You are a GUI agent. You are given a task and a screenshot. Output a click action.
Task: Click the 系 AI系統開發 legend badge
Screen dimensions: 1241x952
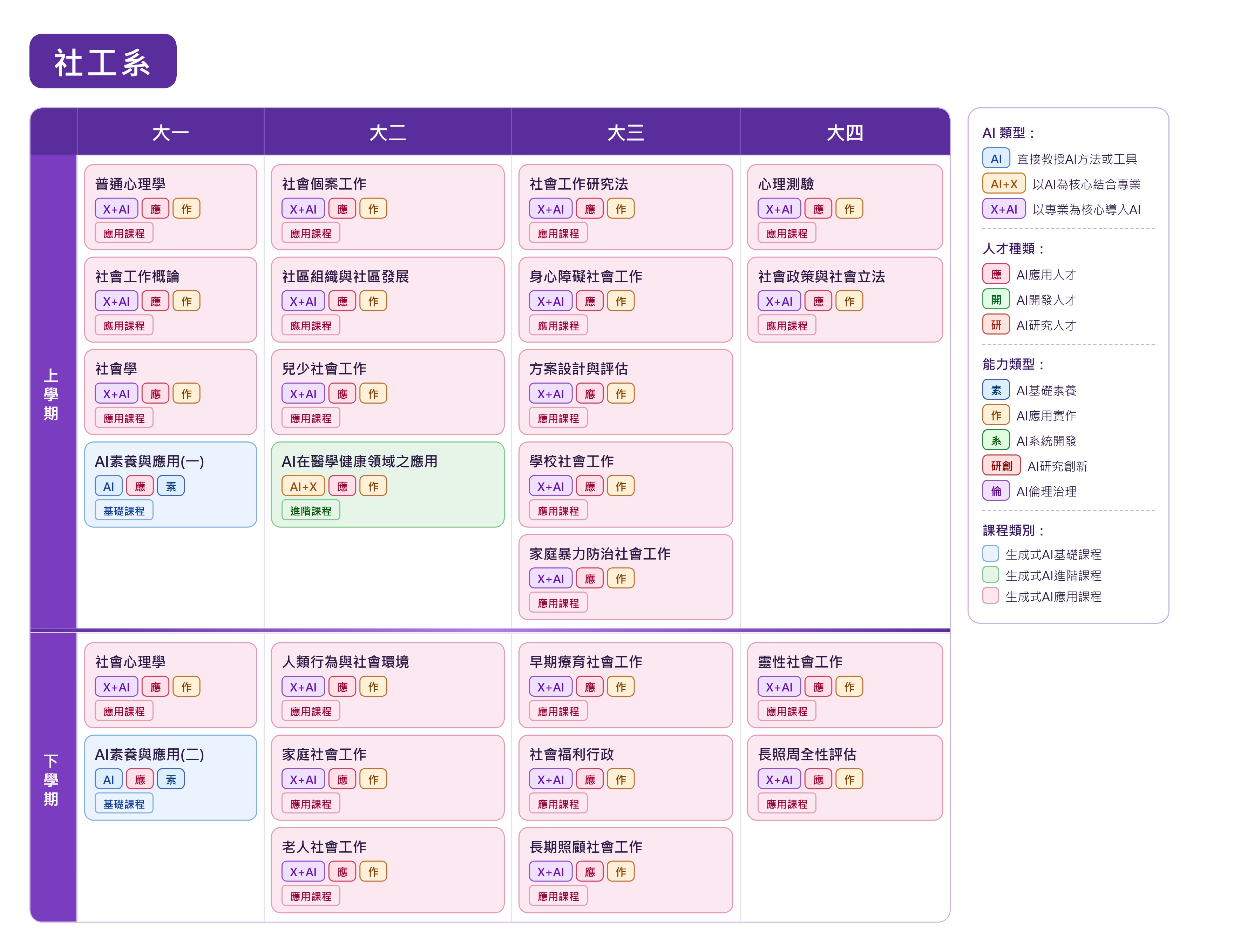996,440
